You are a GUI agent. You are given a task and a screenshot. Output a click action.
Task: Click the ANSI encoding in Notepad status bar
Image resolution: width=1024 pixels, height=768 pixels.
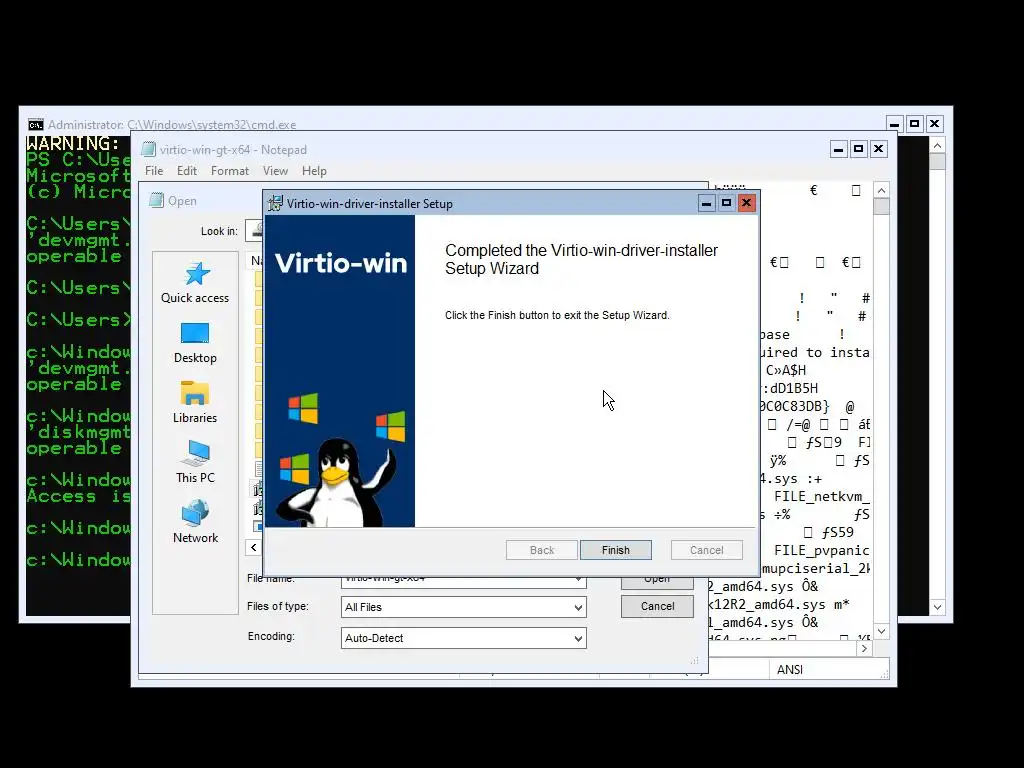pos(790,669)
